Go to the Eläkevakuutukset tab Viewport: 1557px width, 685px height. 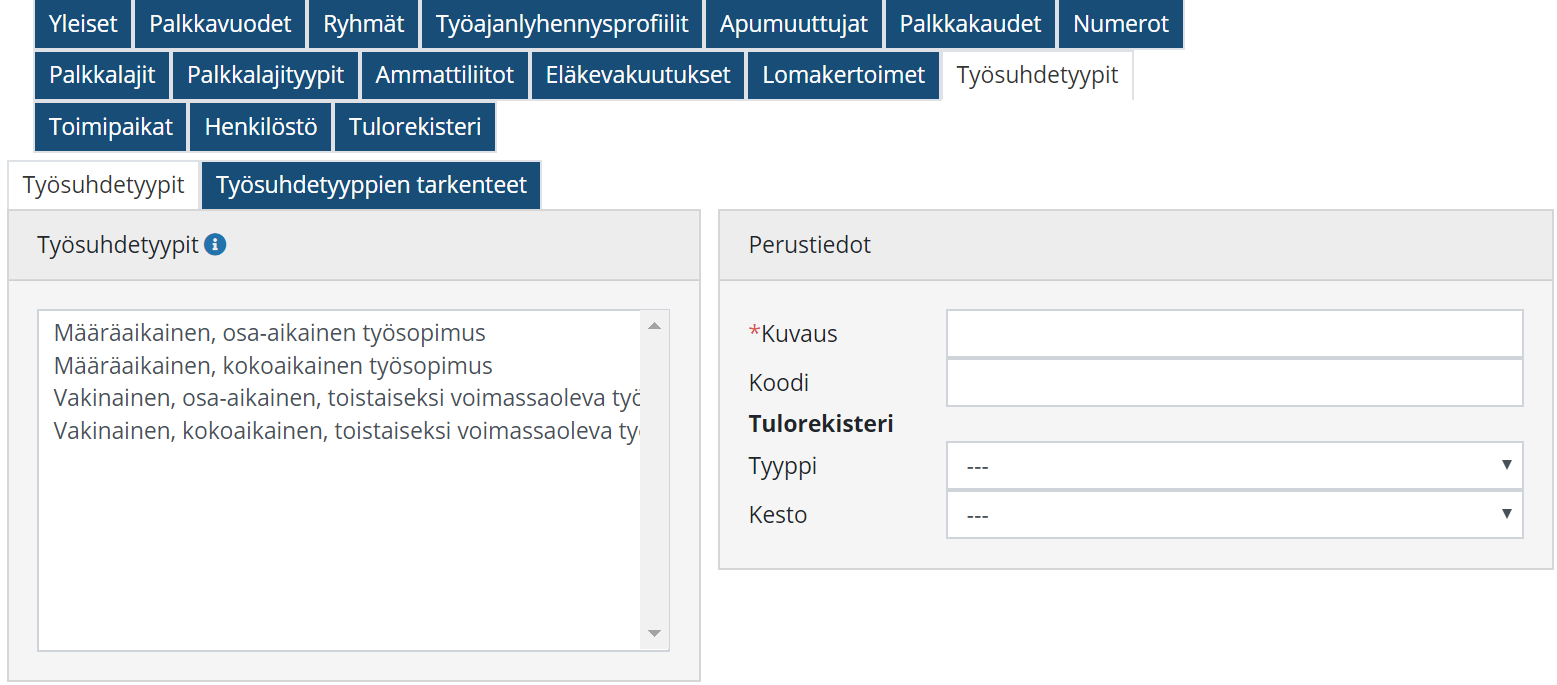pos(638,75)
